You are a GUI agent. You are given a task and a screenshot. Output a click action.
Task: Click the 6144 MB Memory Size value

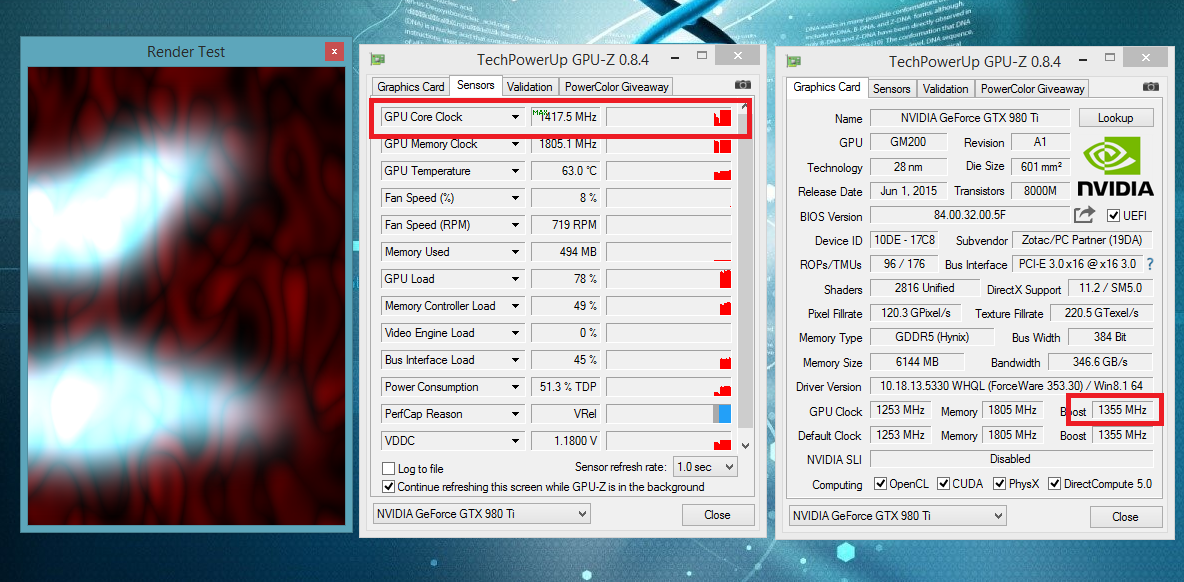(917, 362)
